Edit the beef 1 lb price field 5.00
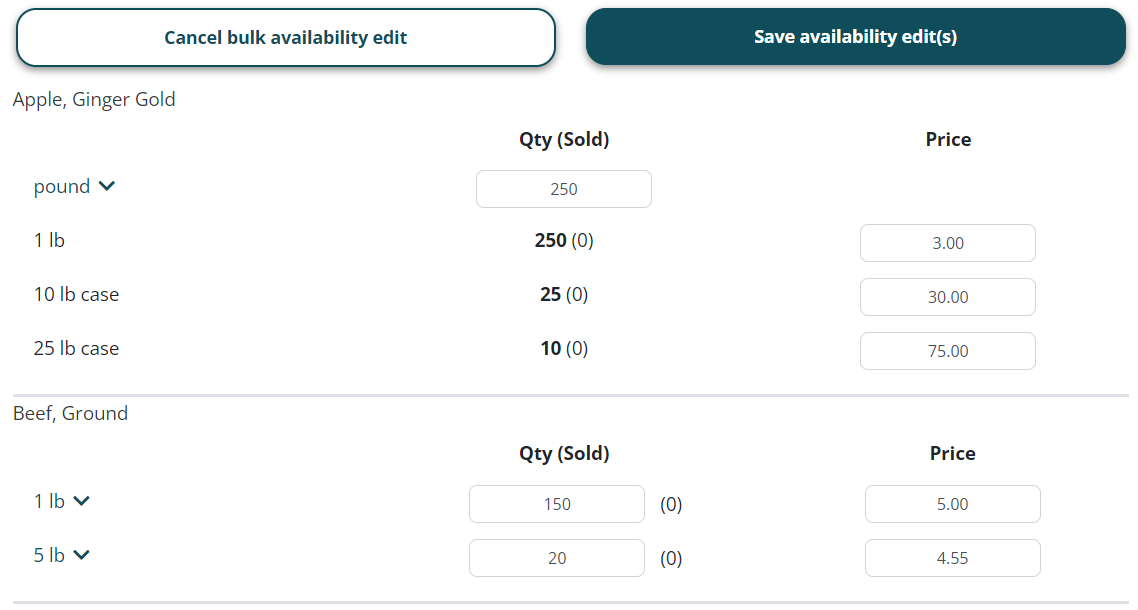 click(952, 504)
